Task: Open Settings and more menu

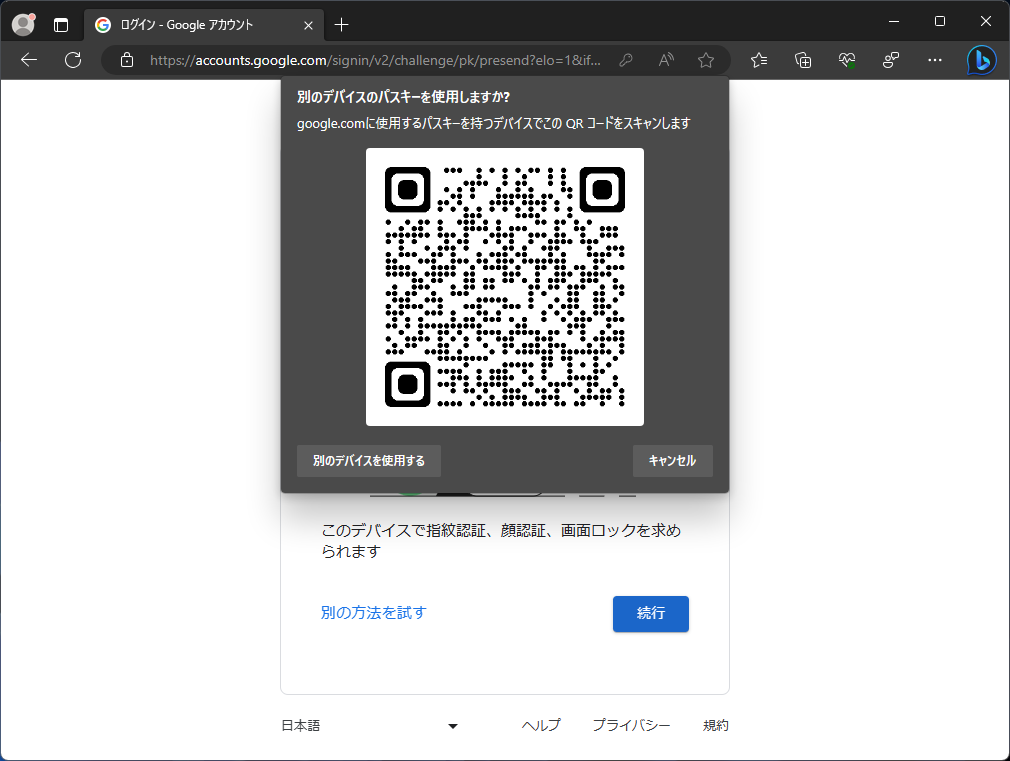Action: (934, 60)
